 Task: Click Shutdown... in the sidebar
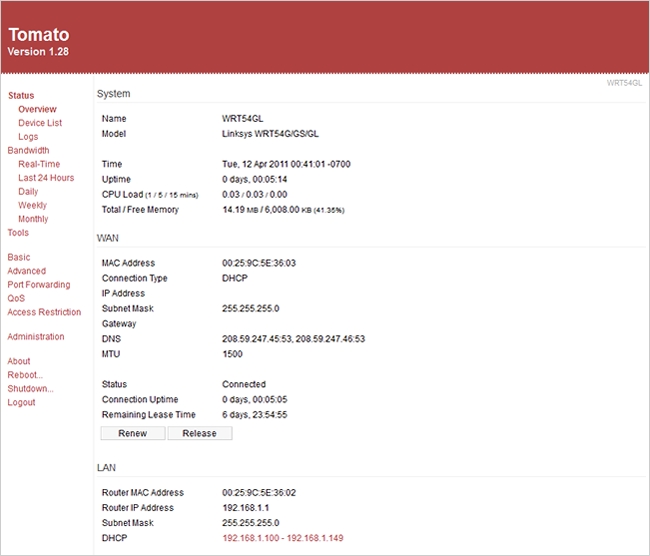pos(30,388)
